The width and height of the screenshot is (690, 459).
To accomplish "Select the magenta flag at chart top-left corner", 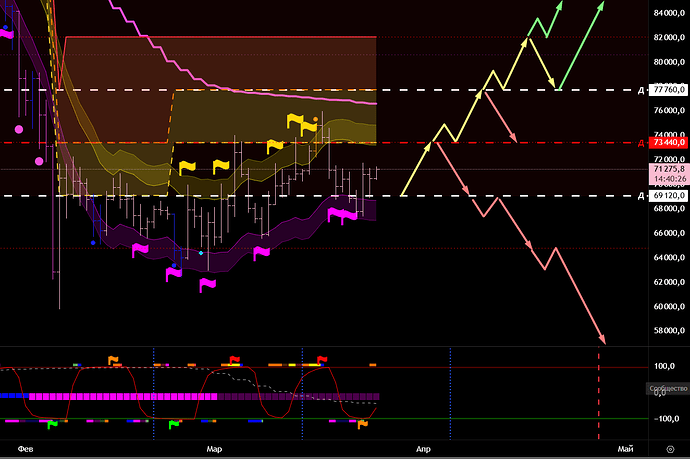I will 6,33.
